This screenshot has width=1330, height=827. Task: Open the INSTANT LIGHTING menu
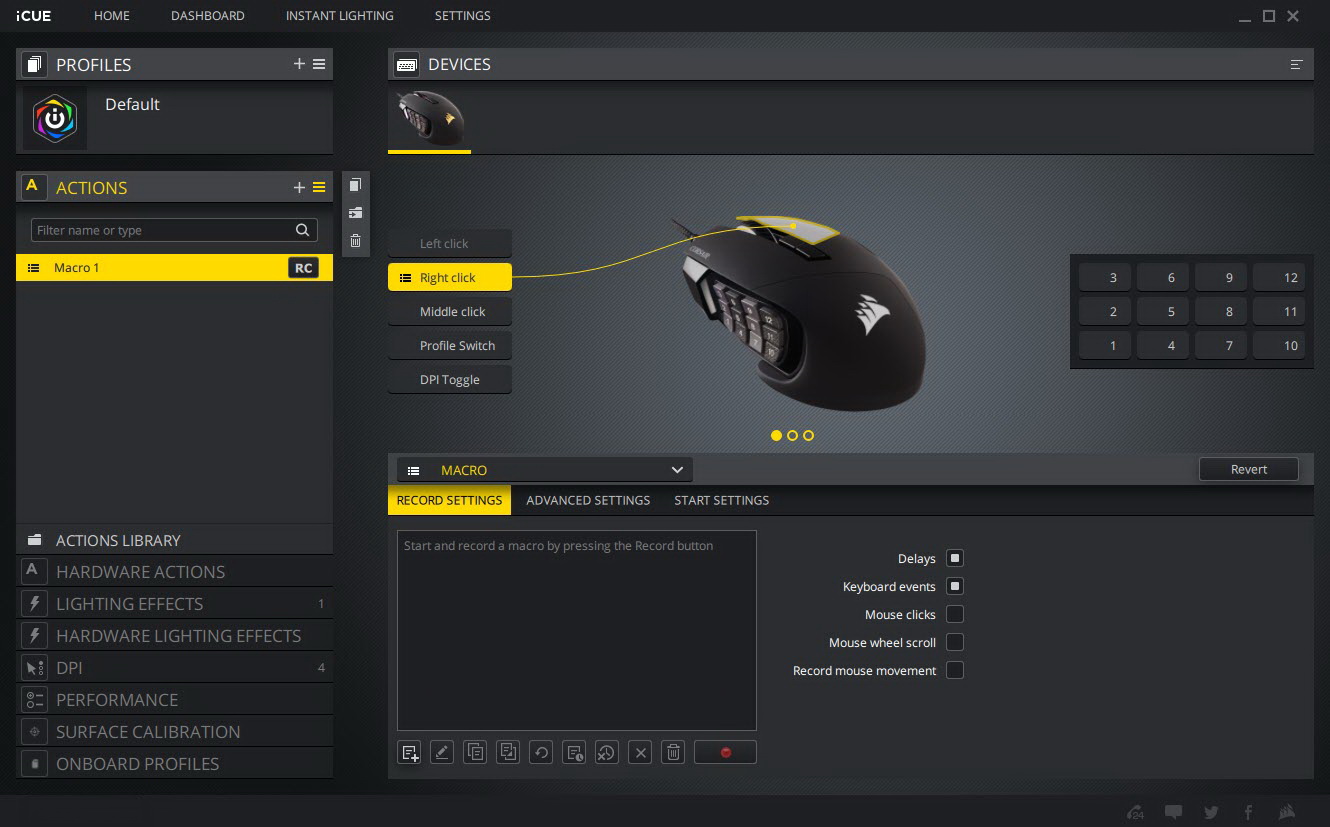coord(340,16)
